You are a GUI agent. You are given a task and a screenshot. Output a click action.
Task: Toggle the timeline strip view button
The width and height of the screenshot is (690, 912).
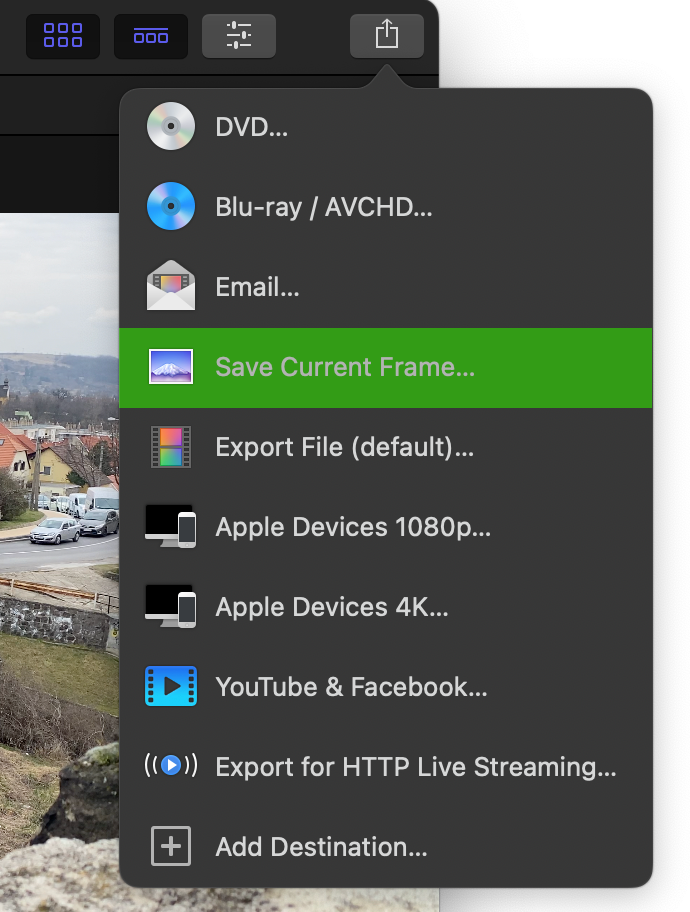pos(151,36)
